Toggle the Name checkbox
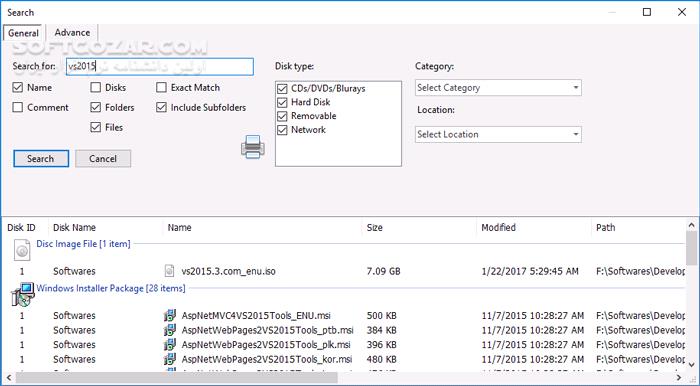The width and height of the screenshot is (700, 386). point(18,87)
